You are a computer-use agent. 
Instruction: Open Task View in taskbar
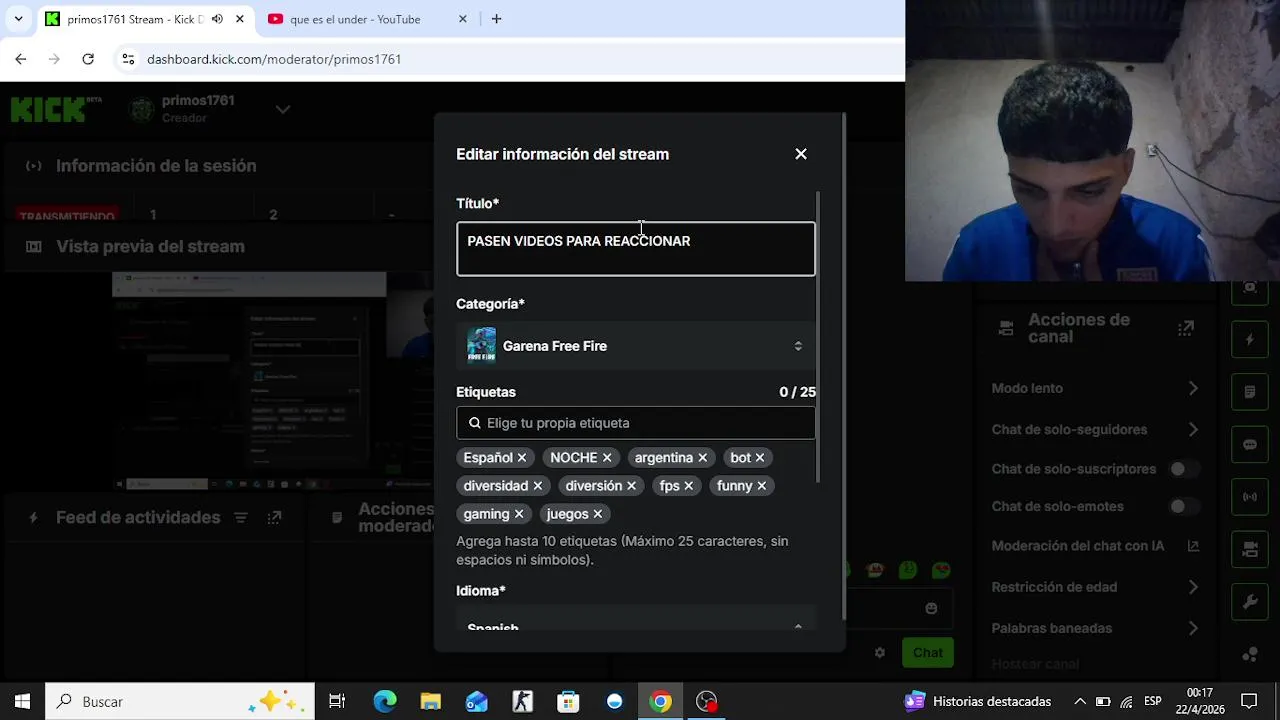click(337, 701)
